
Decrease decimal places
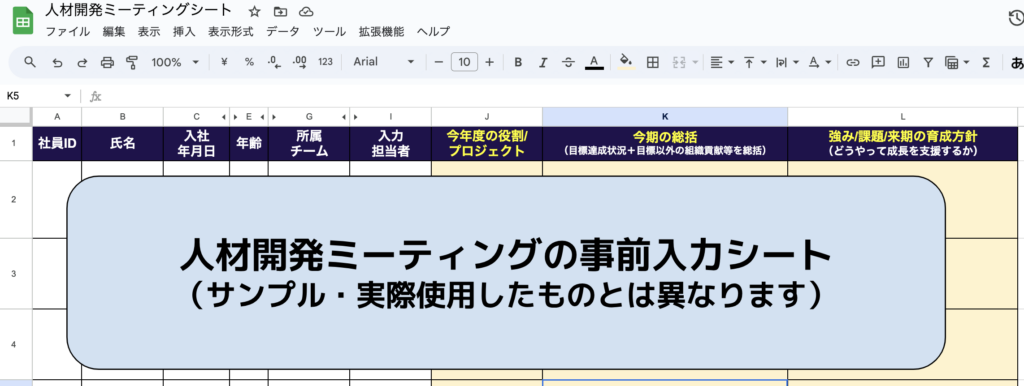pyautogui.click(x=274, y=62)
